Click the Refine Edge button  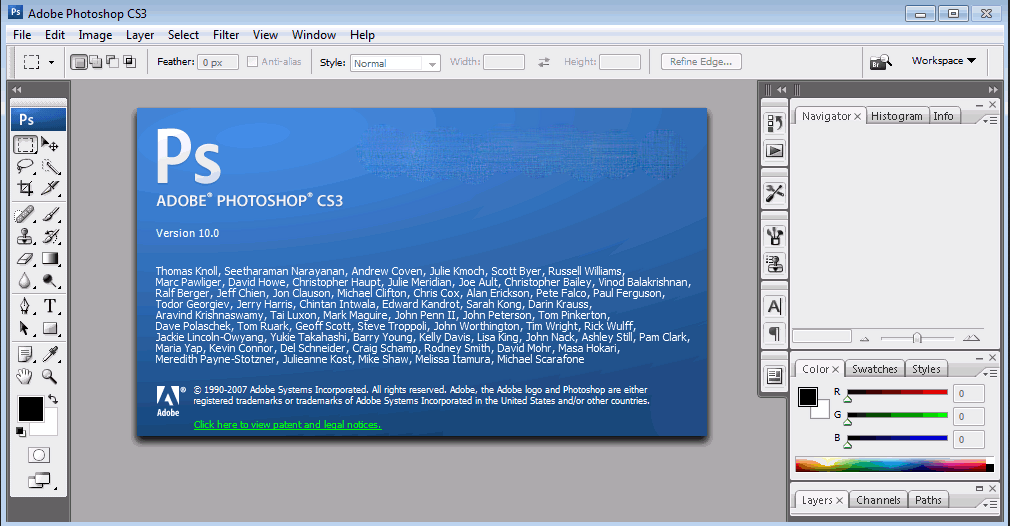[701, 62]
